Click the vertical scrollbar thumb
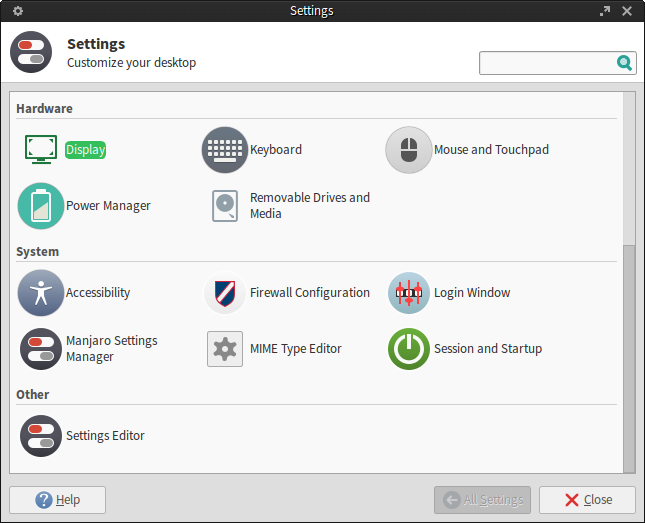 coord(629,358)
